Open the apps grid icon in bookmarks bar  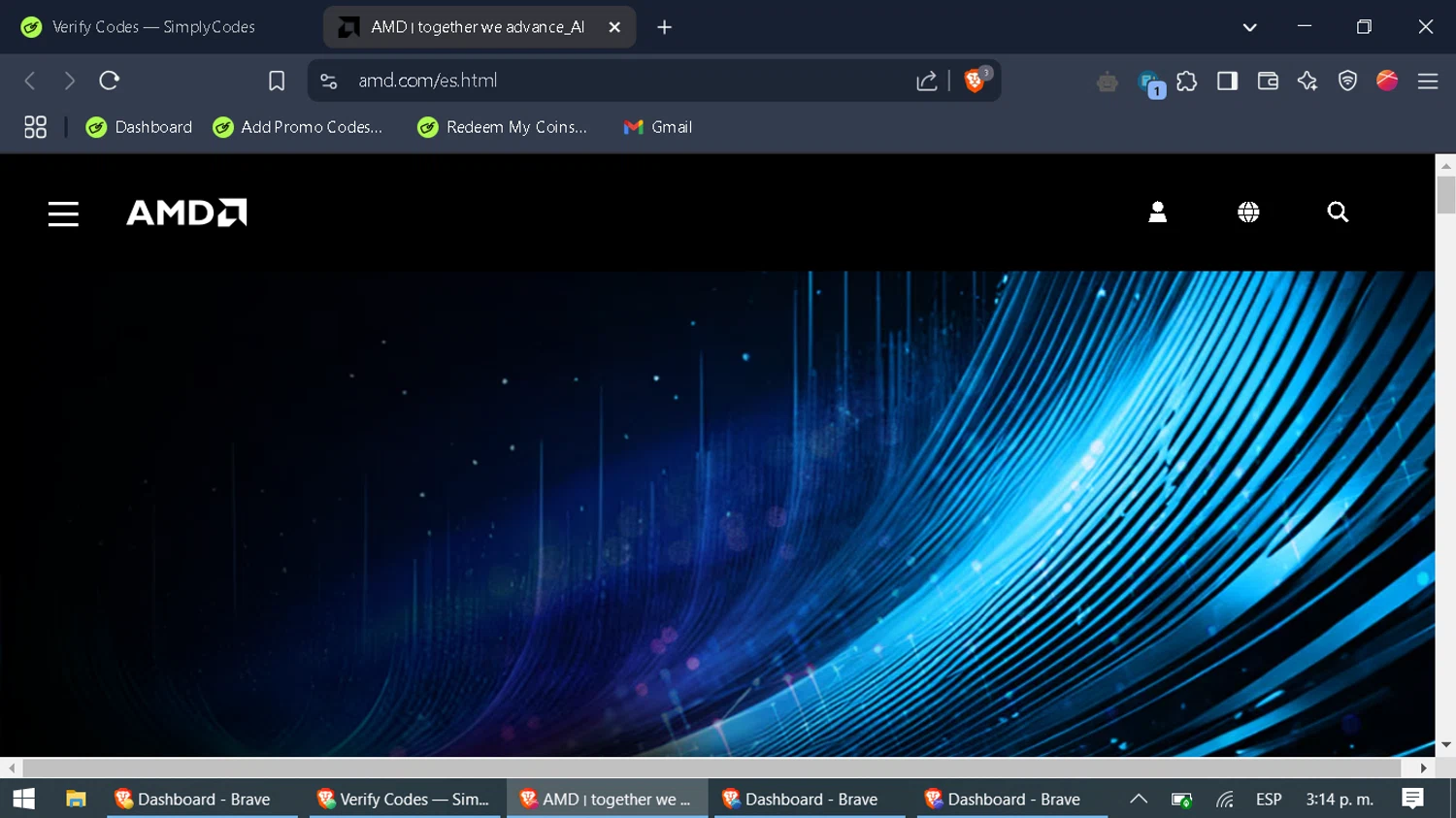[x=35, y=127]
